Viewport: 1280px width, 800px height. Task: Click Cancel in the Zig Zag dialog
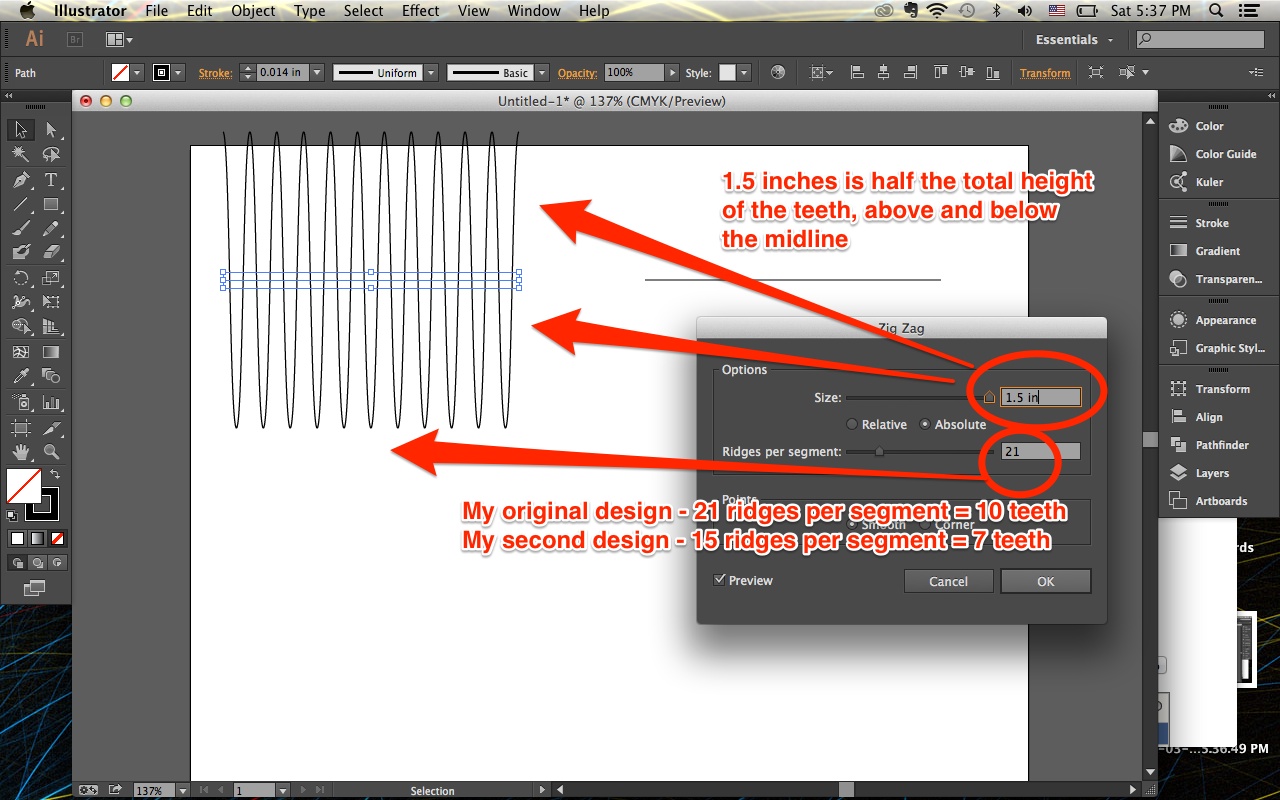(948, 581)
